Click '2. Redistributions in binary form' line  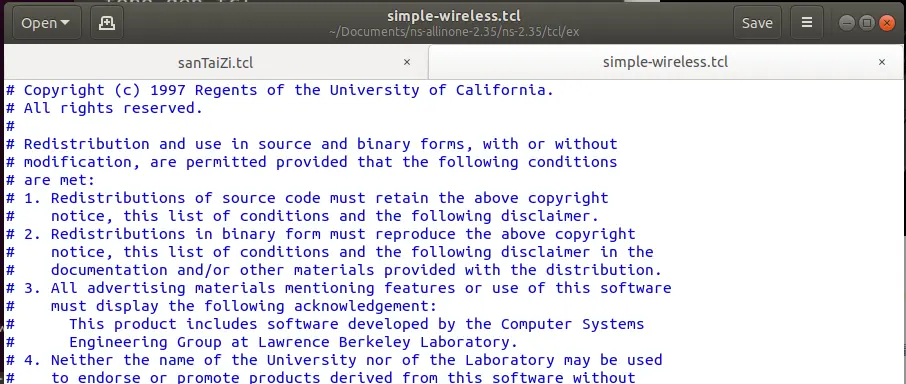point(321,234)
